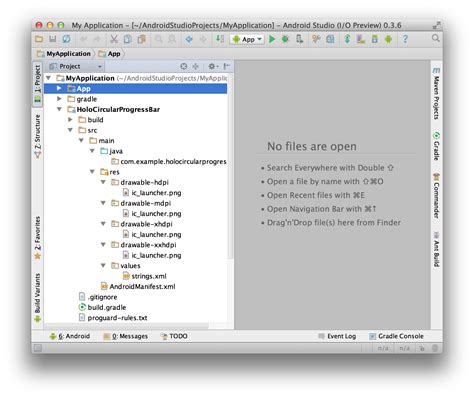The height and width of the screenshot is (397, 474).
Task: Click App in the breadcrumb bar
Action: [x=110, y=54]
